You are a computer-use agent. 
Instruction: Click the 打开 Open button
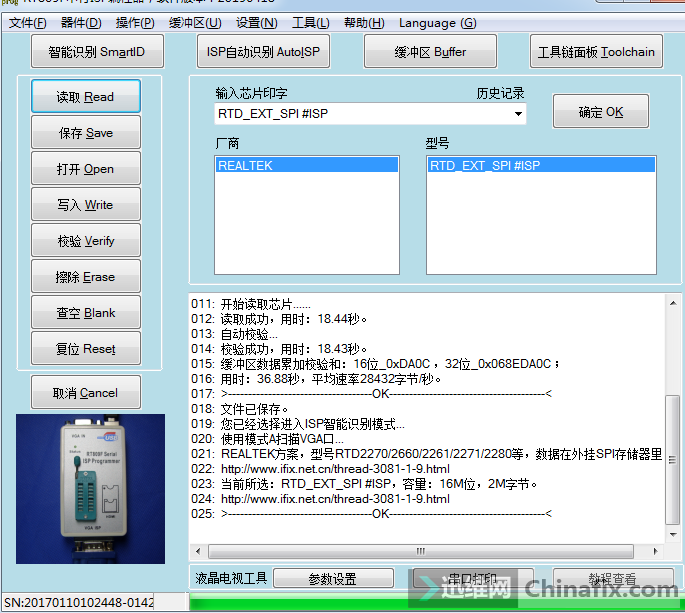(85, 169)
